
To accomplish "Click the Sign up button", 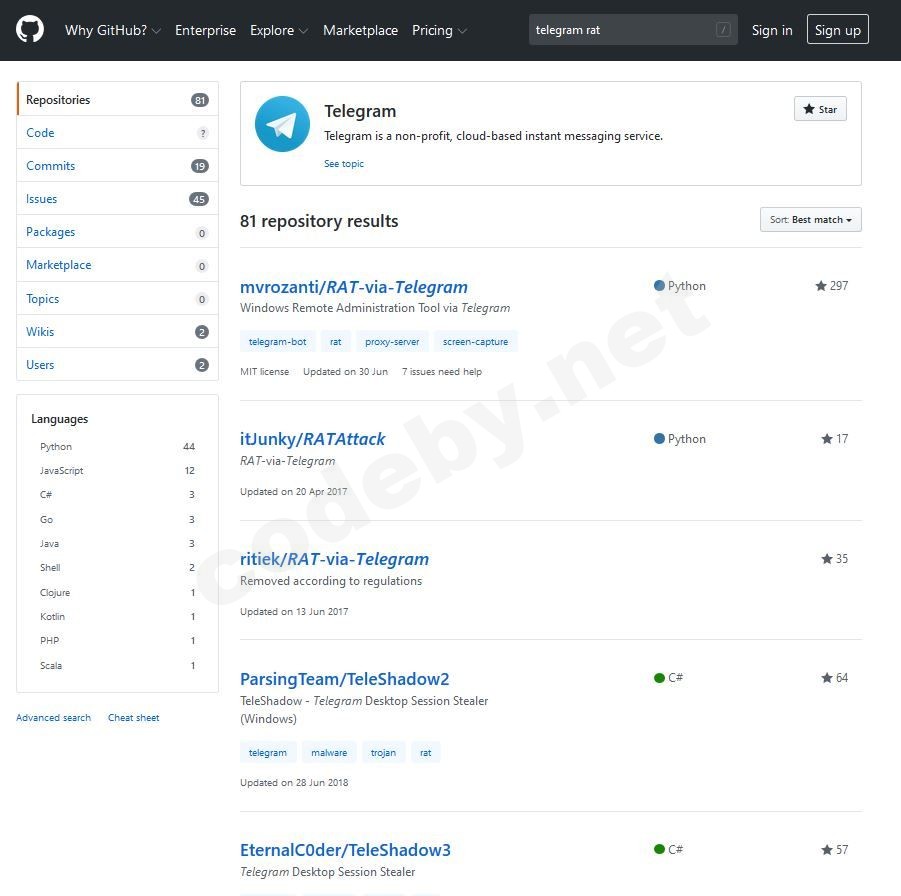I will (x=837, y=30).
